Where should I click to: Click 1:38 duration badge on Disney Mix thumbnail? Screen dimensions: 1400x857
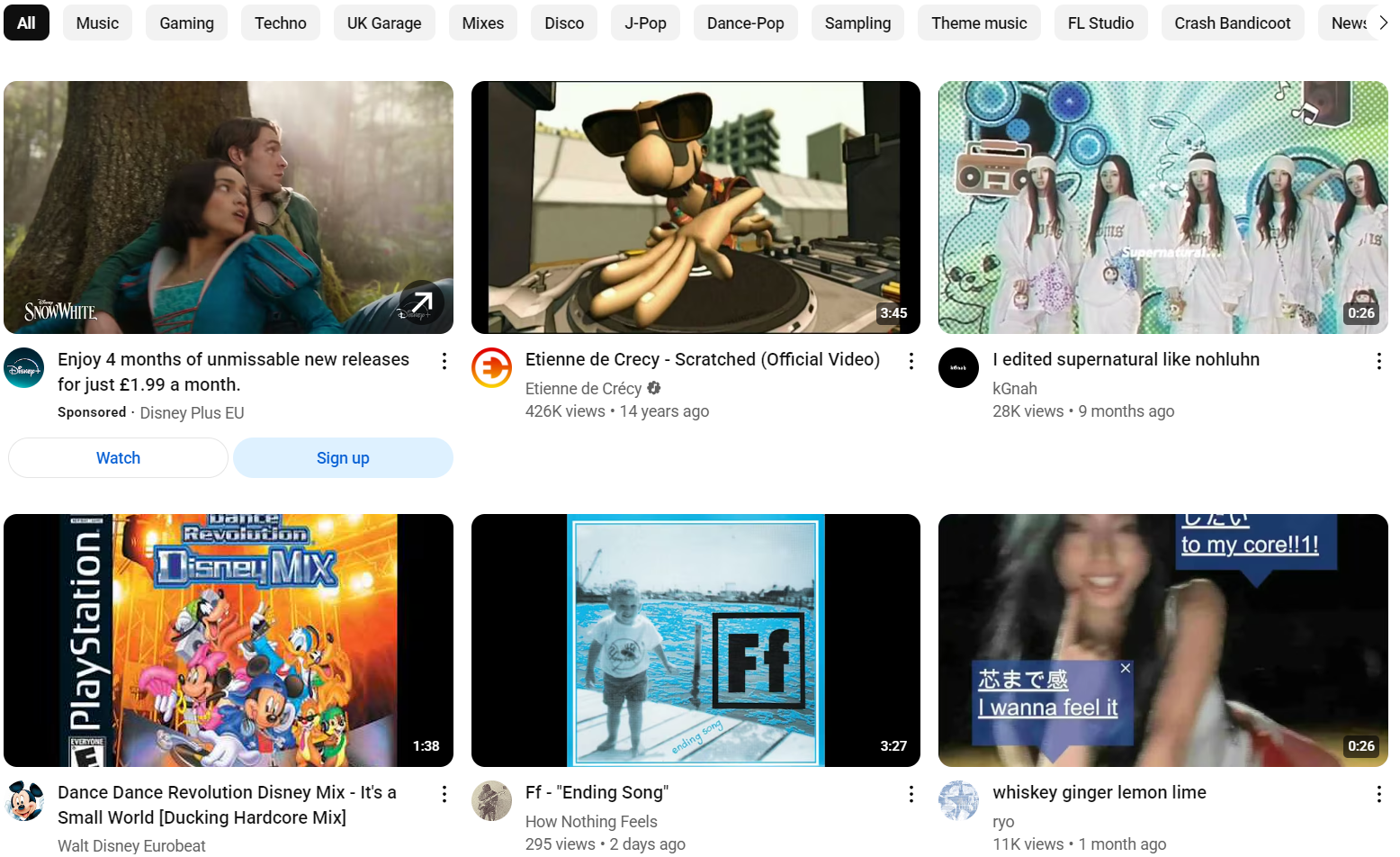[x=426, y=745]
